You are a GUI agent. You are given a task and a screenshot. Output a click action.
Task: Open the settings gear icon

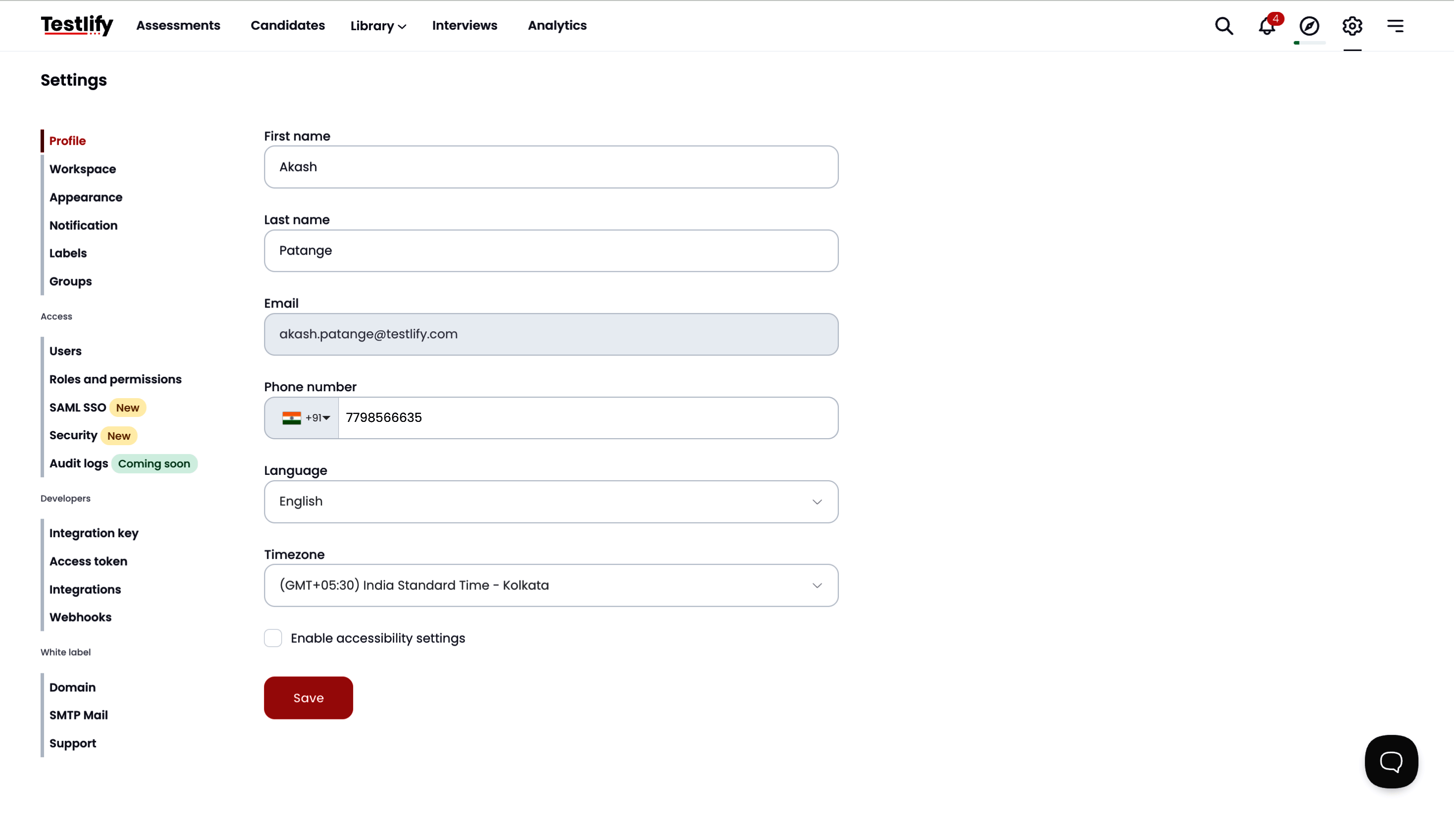coord(1352,26)
